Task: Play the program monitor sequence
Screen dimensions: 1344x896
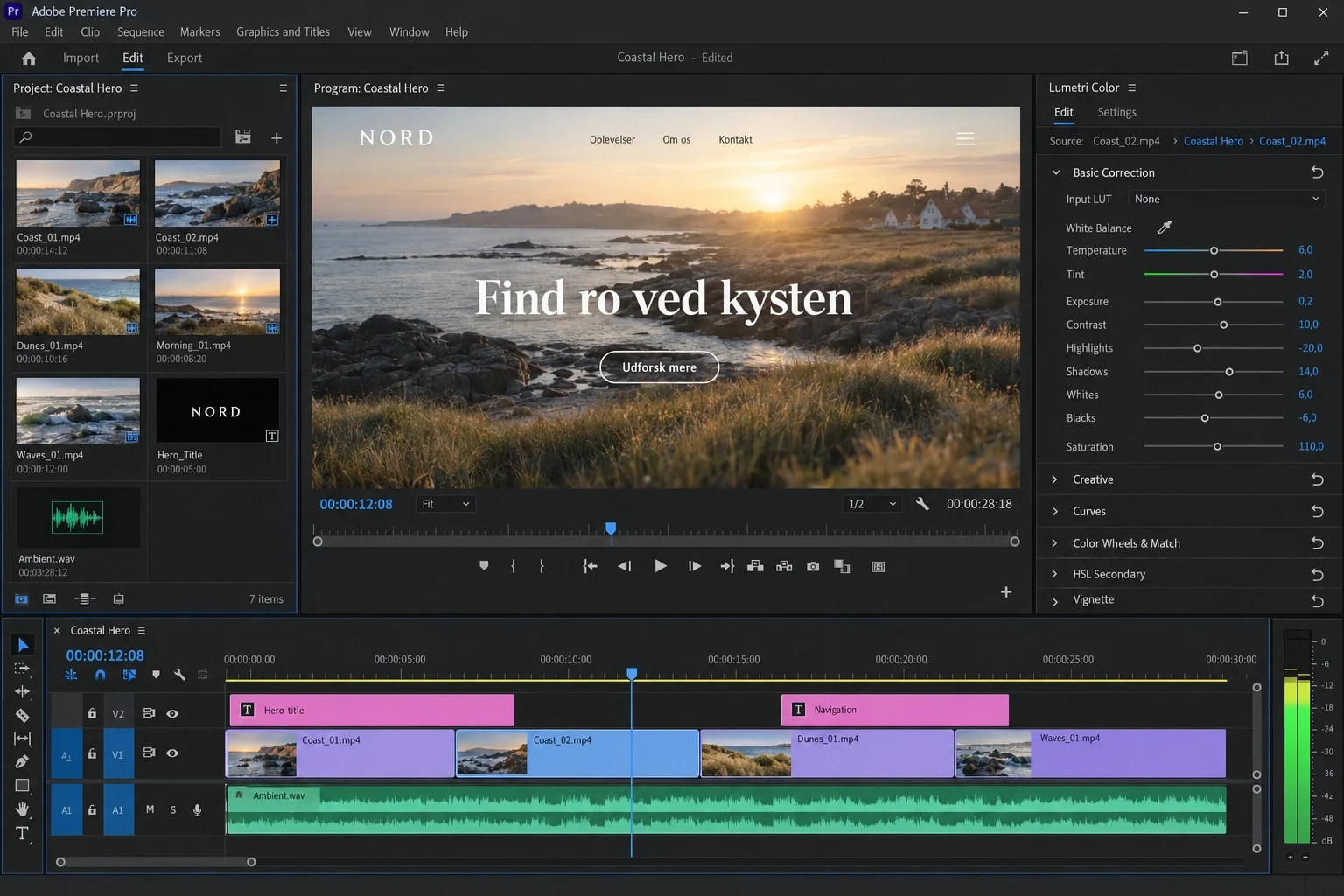Action: [661, 567]
